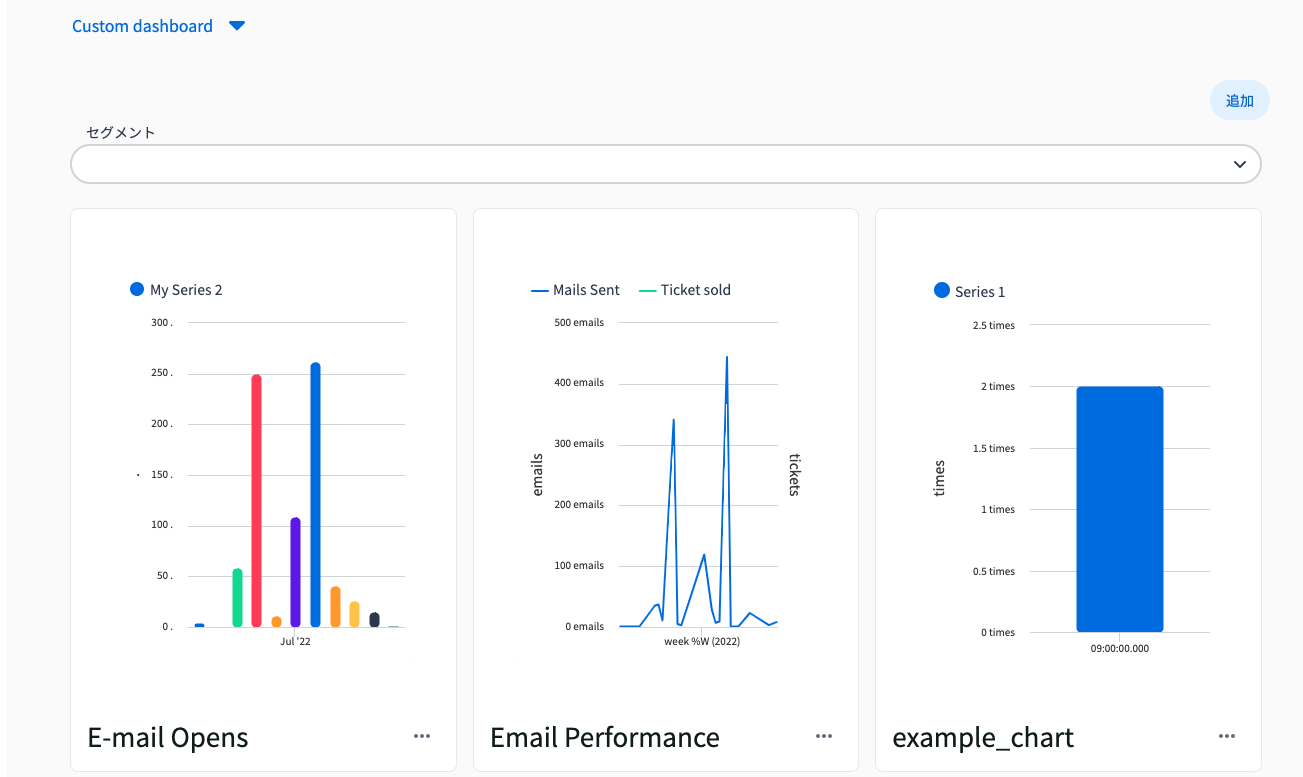The image size is (1303, 777).
Task: Click the 2.5 times axis value
Action: (994, 325)
